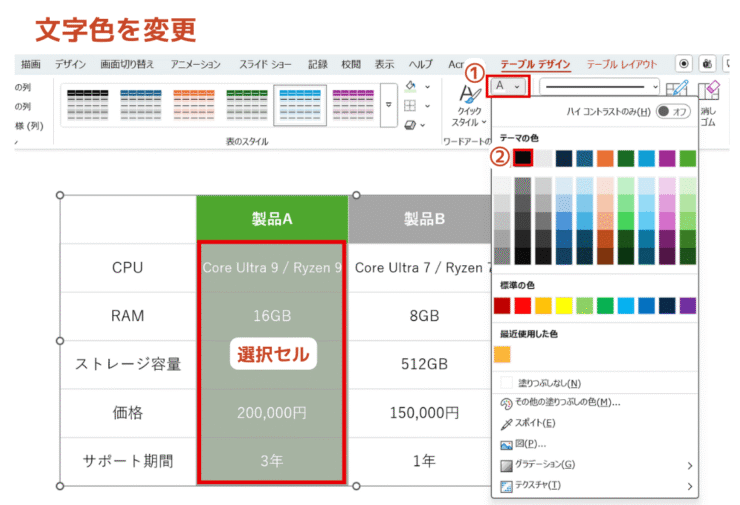
Task: Click the 製品B header cell
Action: (x=424, y=218)
